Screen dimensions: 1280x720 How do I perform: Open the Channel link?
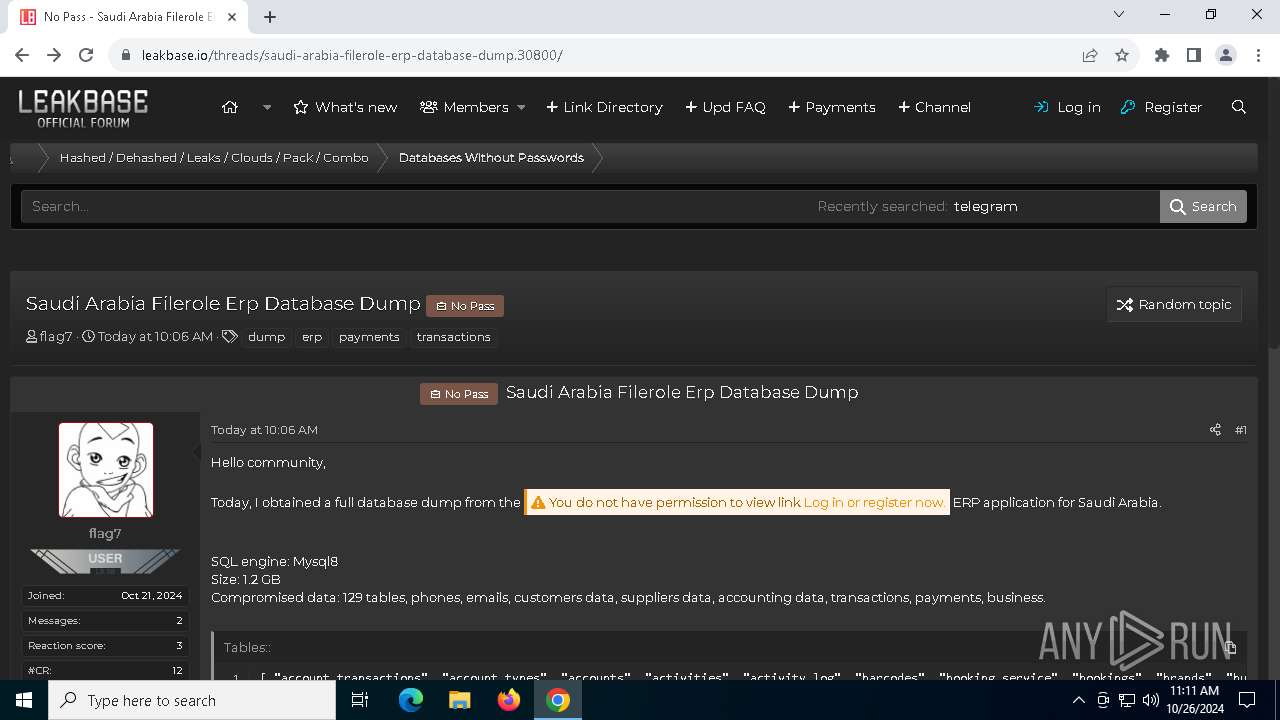[x=934, y=107]
